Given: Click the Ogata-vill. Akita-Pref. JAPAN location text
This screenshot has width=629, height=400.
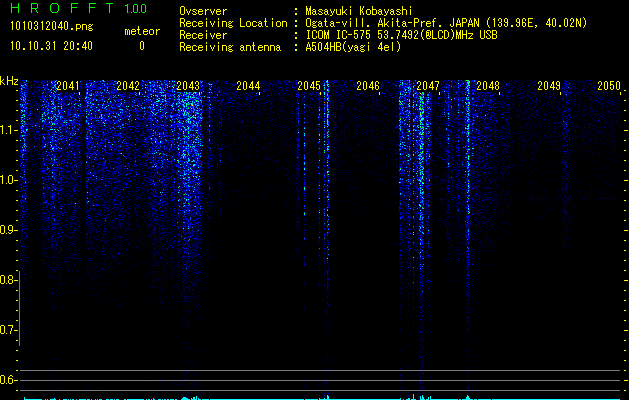Looking at the screenshot, I should [x=446, y=23].
